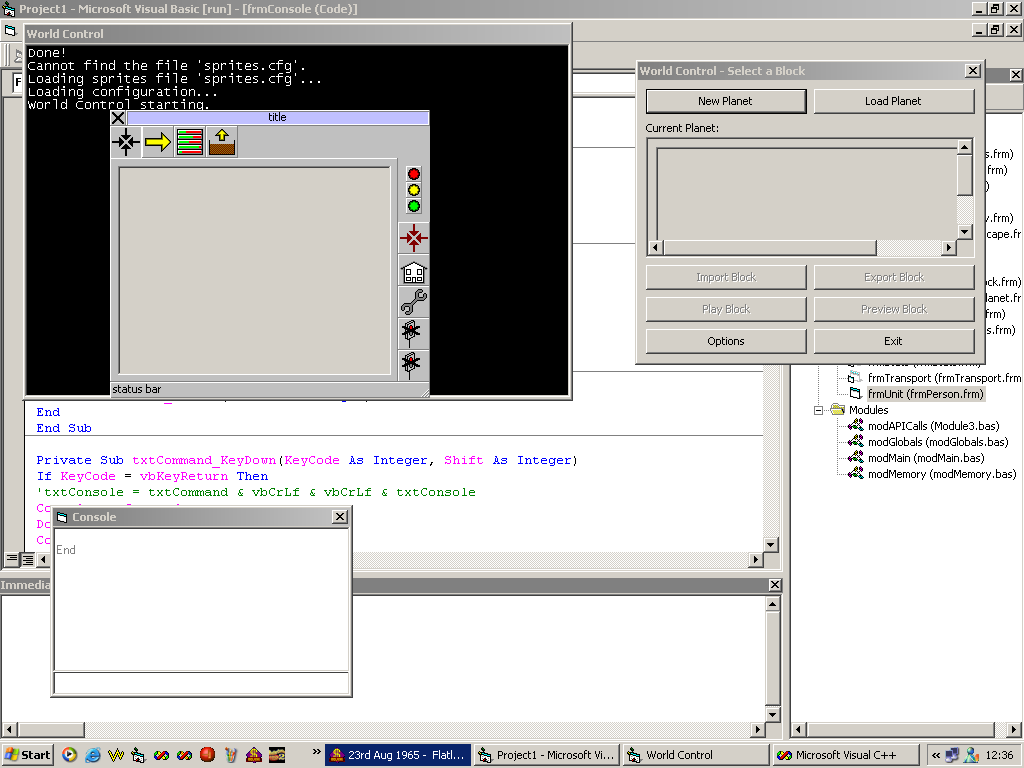Switch to the Microsoft Visual C++ taskbar item
The image size is (1024, 768).
point(845,755)
